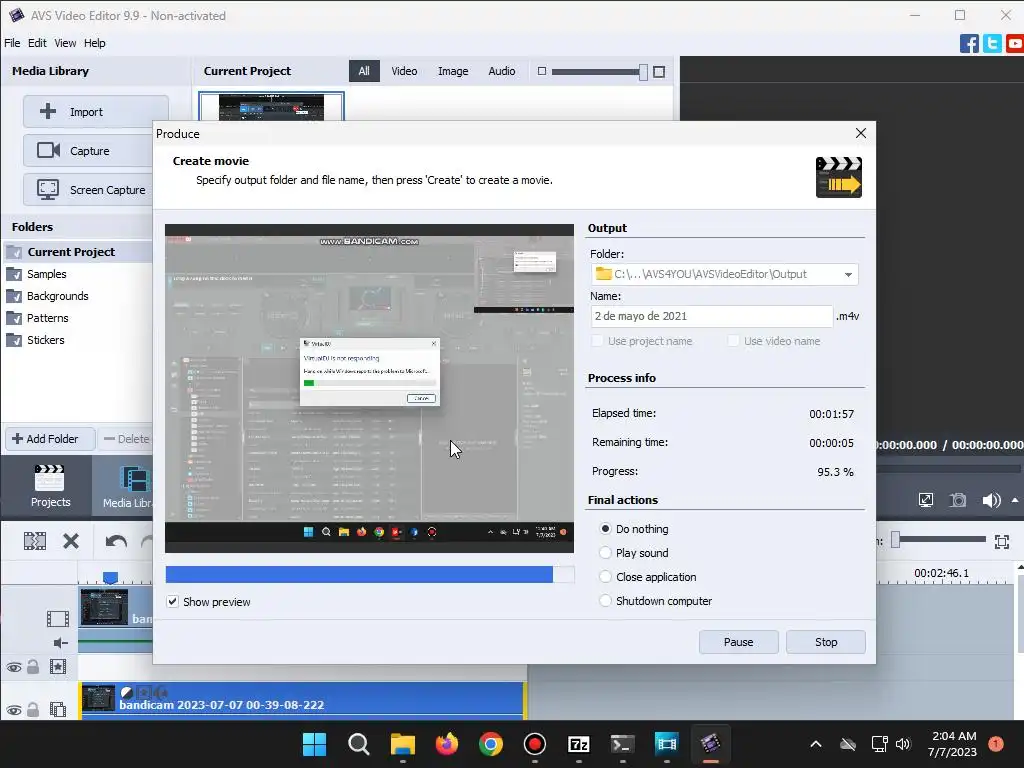Viewport: 1024px width, 768px height.
Task: Lock the video effects track
Action: [x=33, y=667]
